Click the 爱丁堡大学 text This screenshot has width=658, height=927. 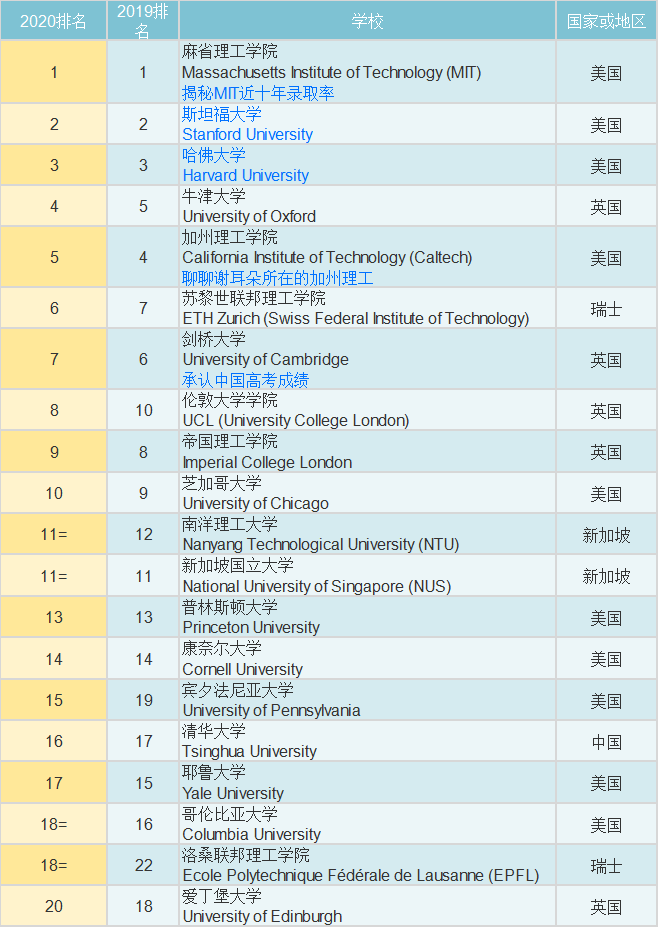tap(222, 896)
